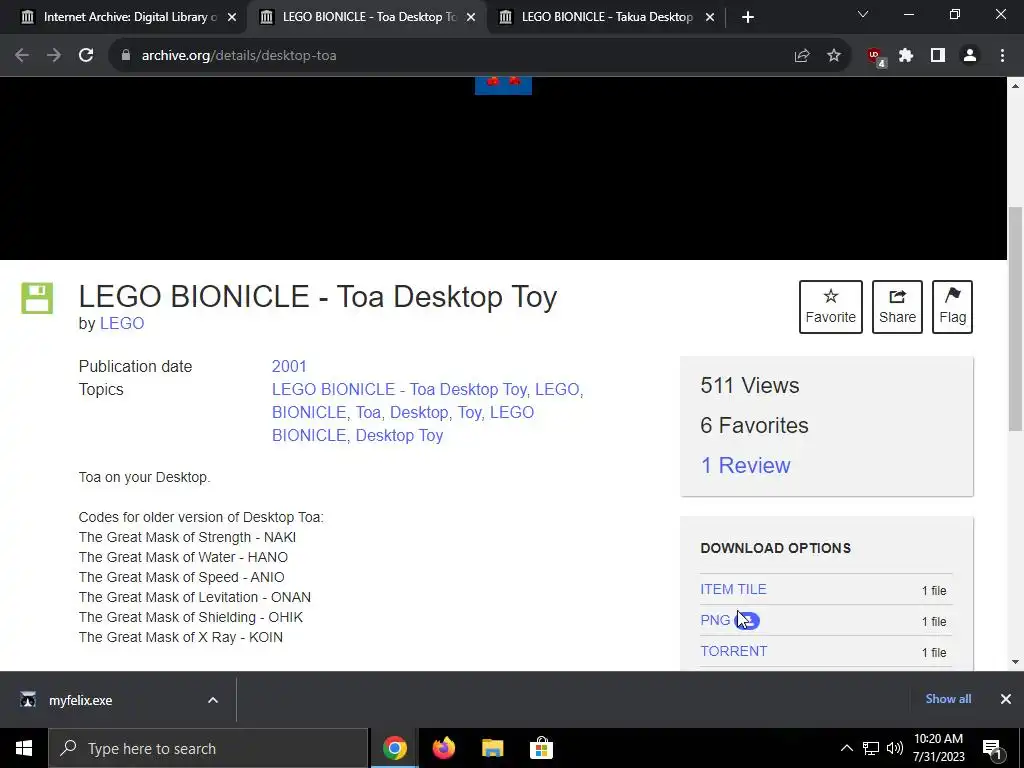1024x768 pixels.
Task: Click the Share button
Action: (x=897, y=307)
